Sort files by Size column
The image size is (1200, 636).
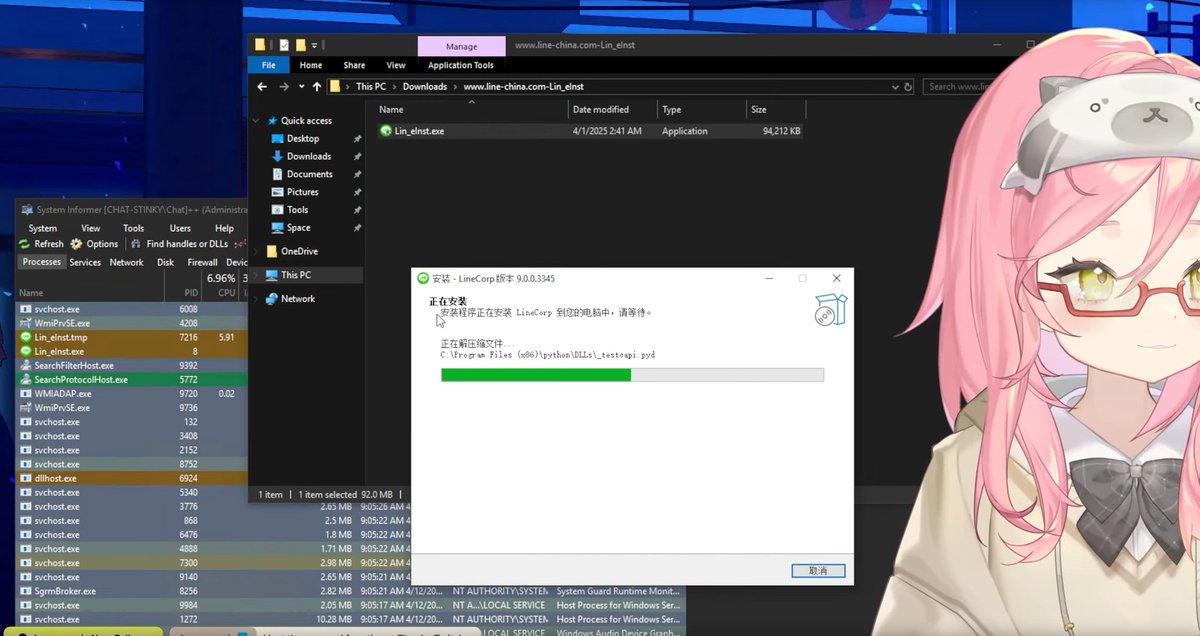point(759,110)
